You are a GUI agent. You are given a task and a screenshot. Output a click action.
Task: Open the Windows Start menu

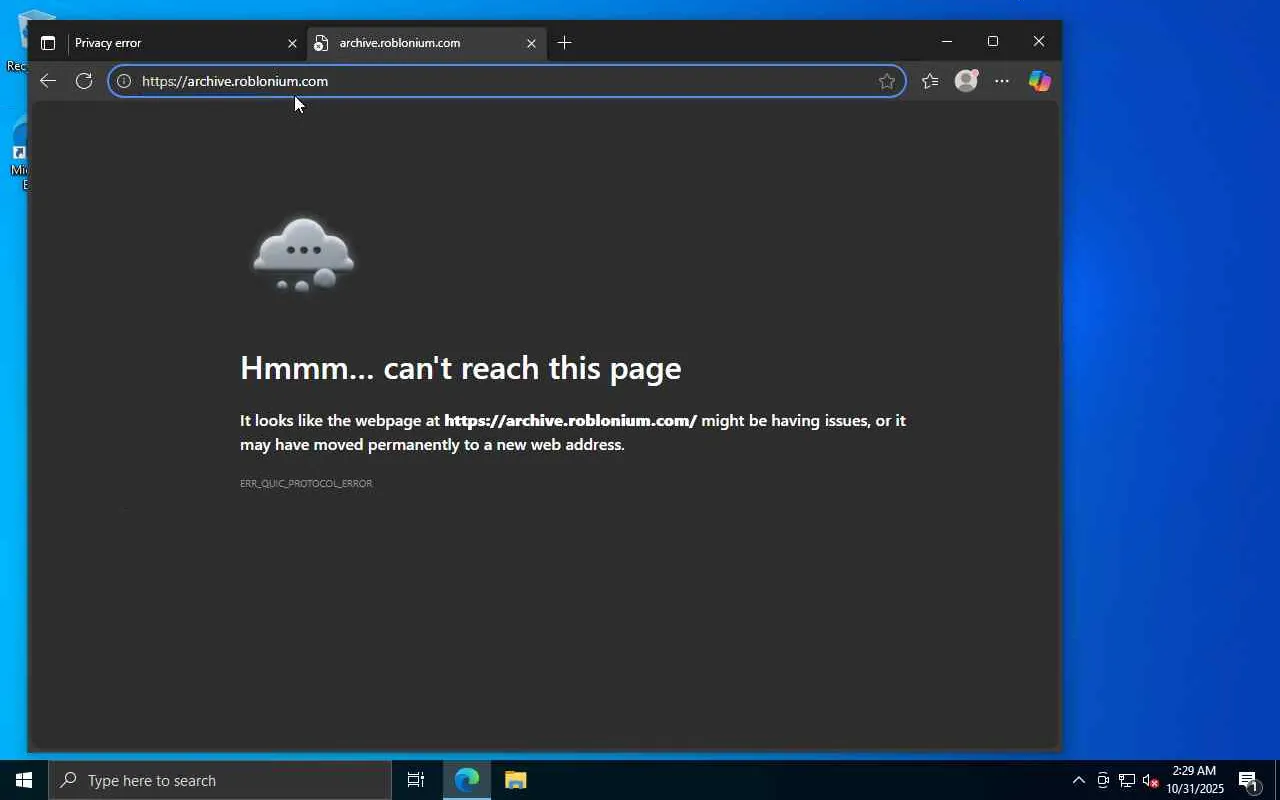coord(24,780)
